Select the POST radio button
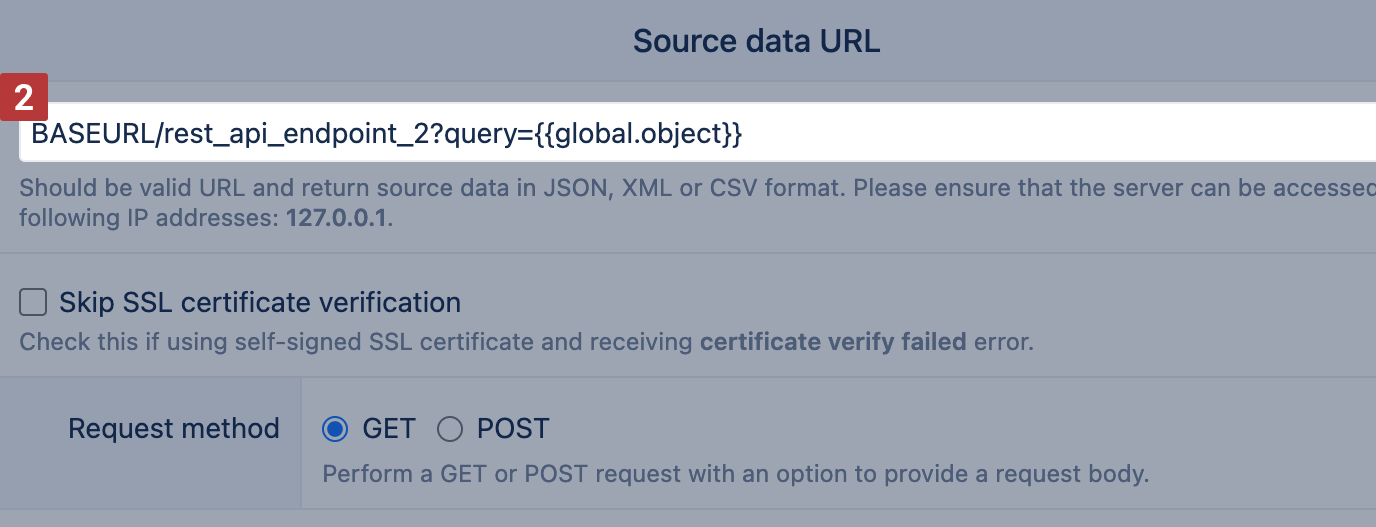Viewport: 1376px width, 527px height. 450,429
